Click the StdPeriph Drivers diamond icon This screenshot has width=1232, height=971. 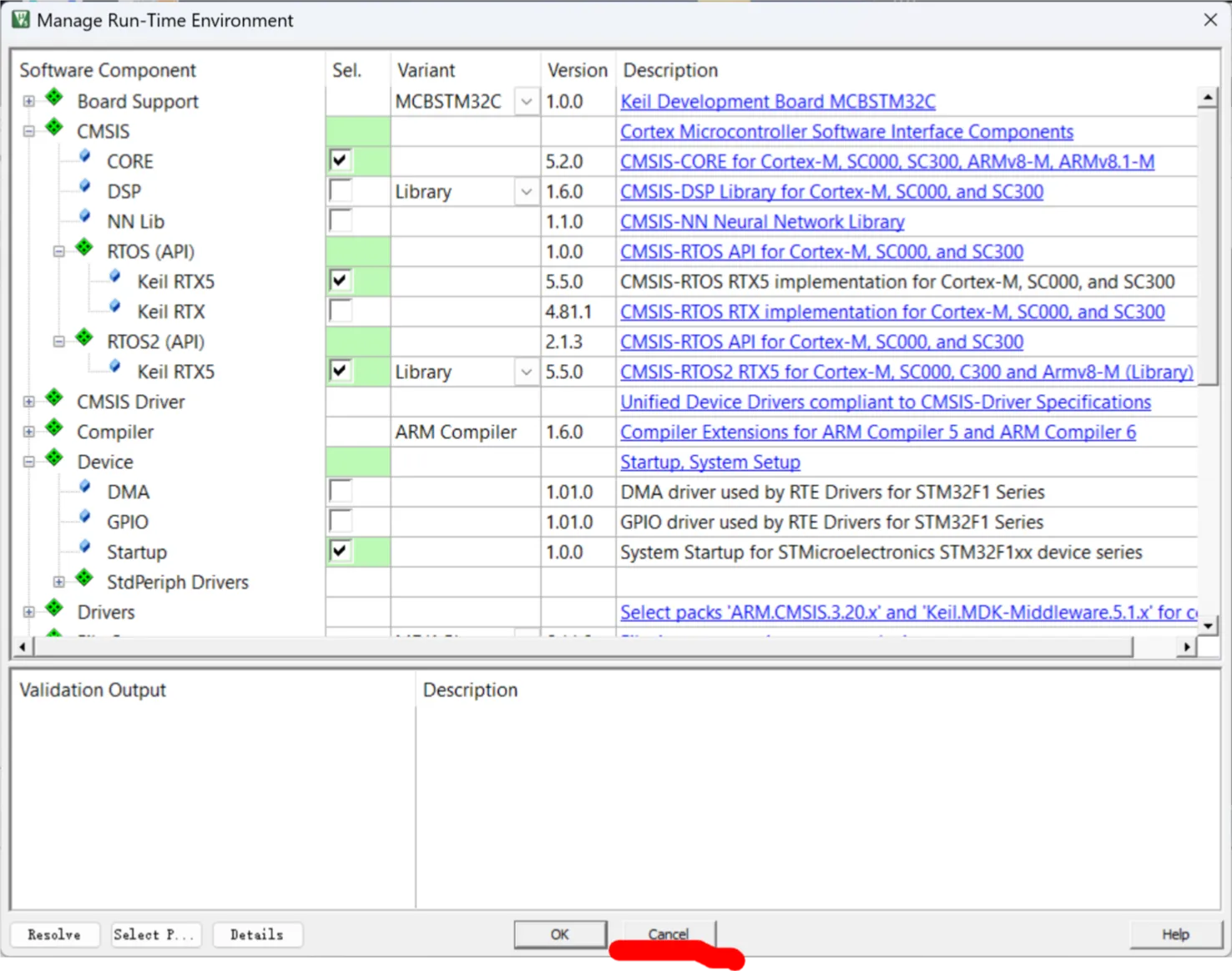coord(84,579)
